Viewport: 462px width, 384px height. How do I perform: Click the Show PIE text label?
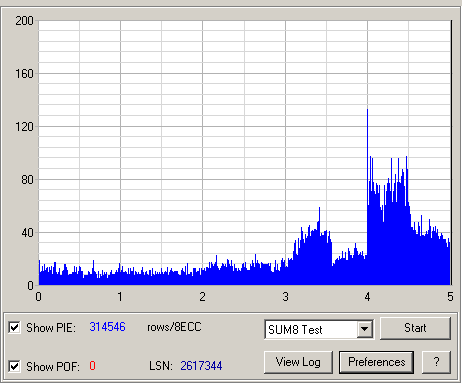click(x=51, y=328)
